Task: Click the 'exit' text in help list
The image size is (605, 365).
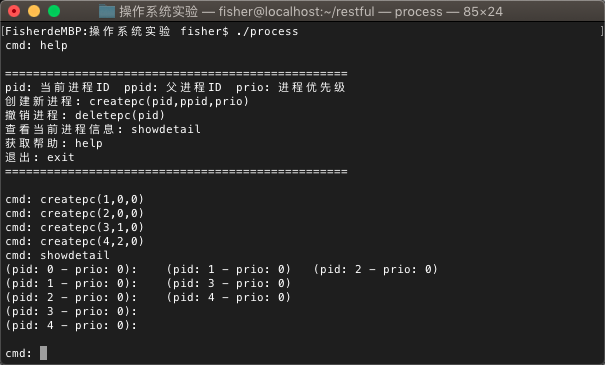Action: pyautogui.click(x=61, y=157)
